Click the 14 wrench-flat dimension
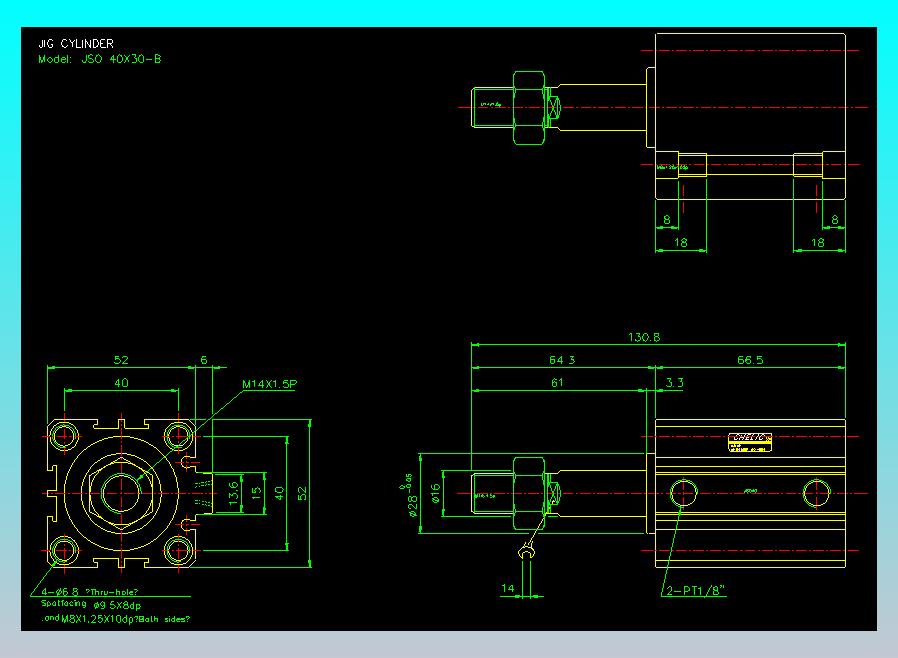This screenshot has height=658, width=898. coord(507,588)
